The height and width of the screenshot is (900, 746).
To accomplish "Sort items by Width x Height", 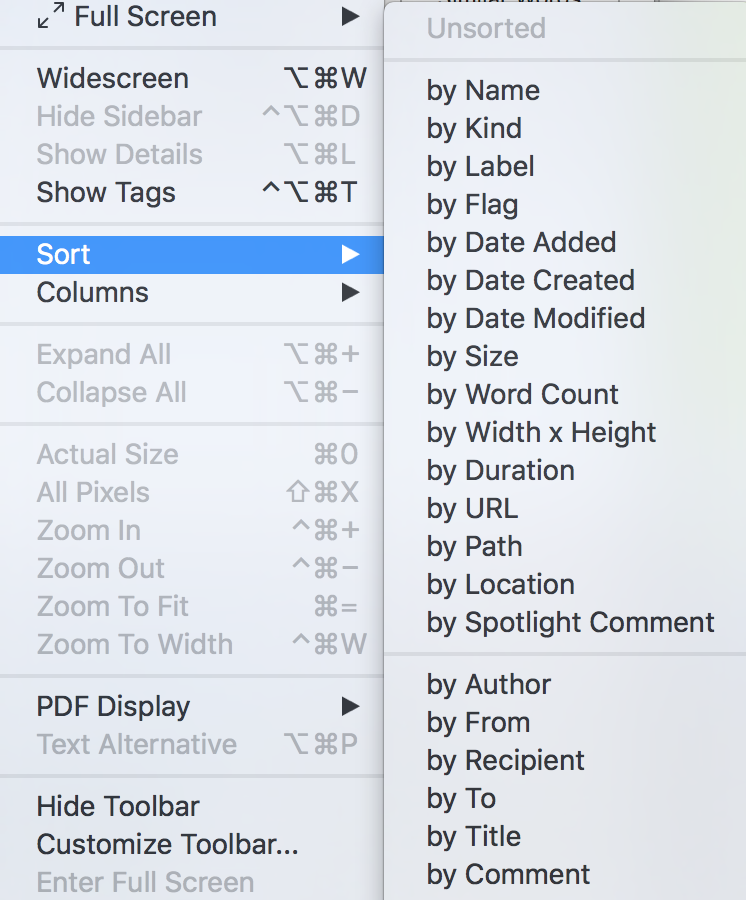I will pyautogui.click(x=565, y=432).
